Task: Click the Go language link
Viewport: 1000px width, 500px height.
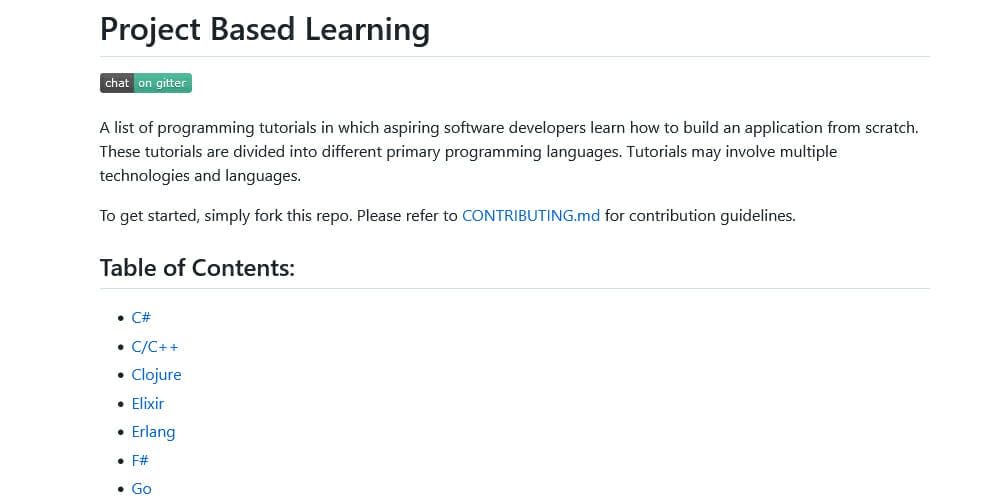Action: coord(142,489)
